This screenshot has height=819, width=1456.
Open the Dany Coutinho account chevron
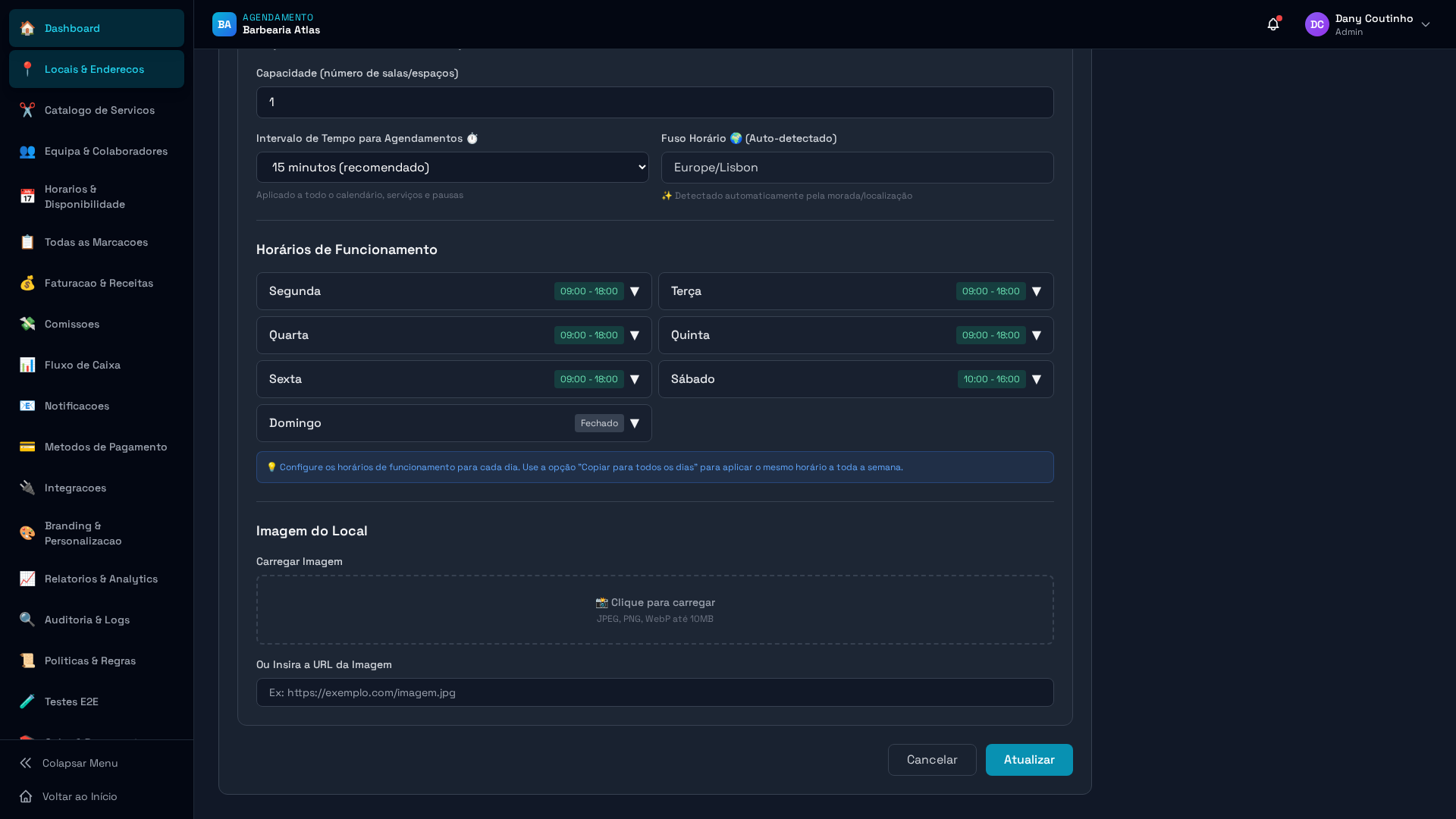(1426, 24)
